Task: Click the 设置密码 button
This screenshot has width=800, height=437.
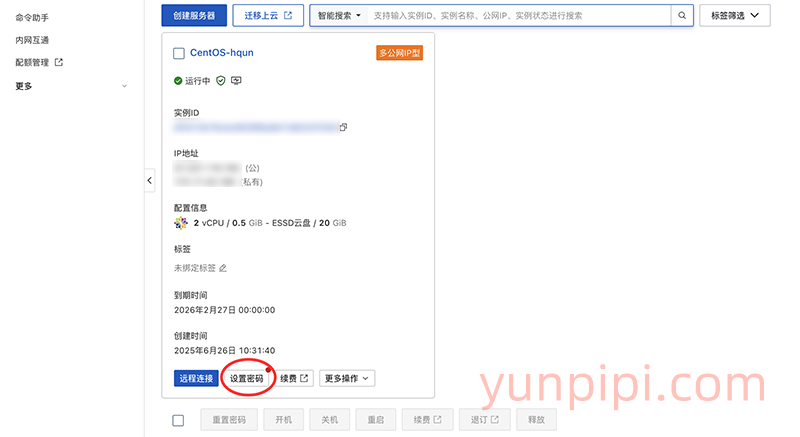Action: (x=246, y=378)
